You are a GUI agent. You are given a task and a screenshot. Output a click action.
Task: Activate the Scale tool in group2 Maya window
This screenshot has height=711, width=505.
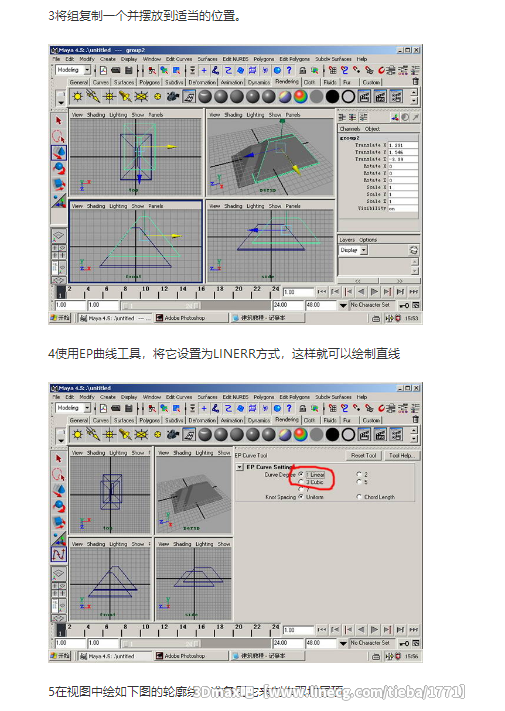pos(58,184)
